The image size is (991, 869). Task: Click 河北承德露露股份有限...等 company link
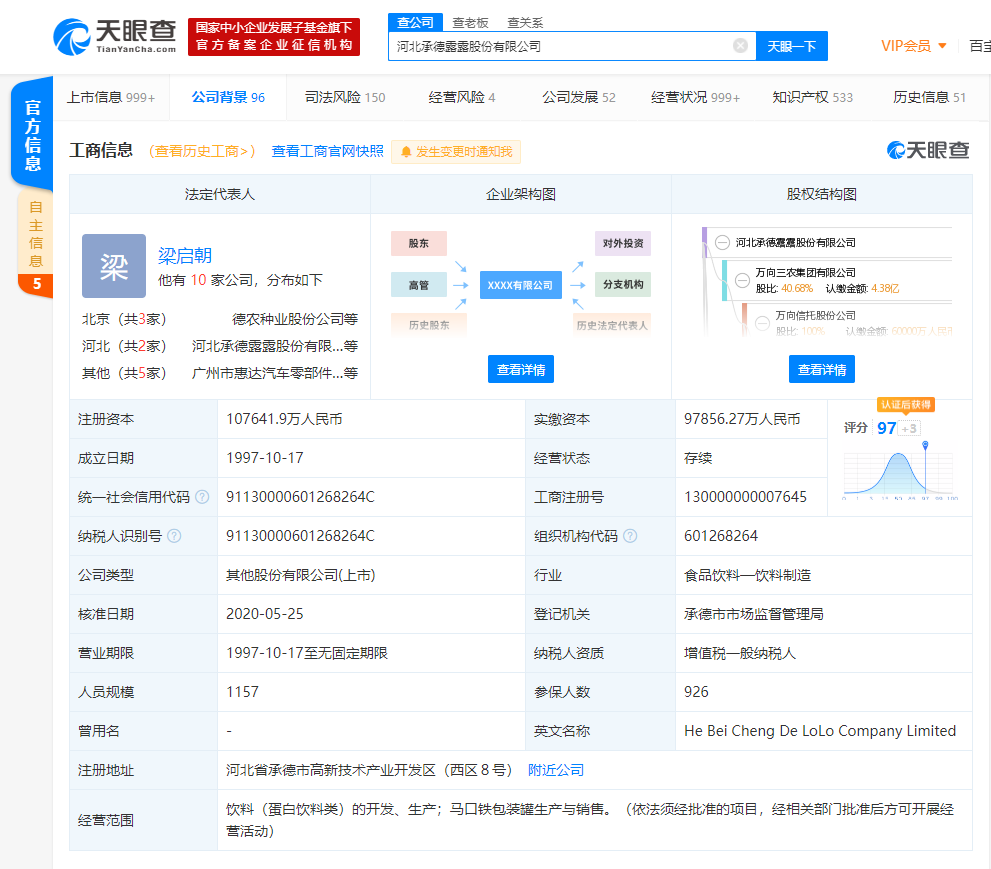tap(275, 346)
